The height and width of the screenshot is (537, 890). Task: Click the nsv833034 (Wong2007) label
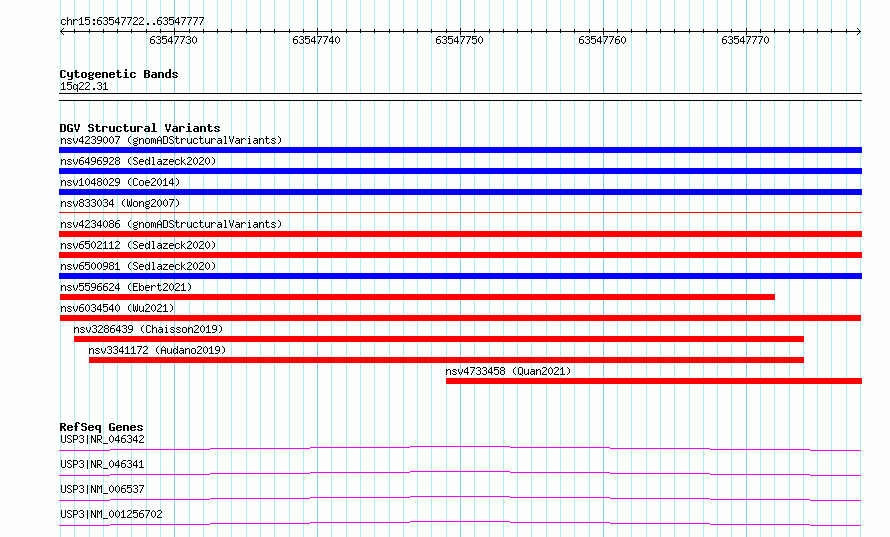120,203
